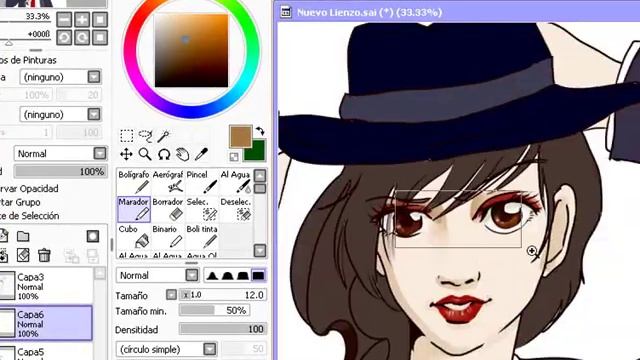The width and height of the screenshot is (640, 360).
Task: Select third brush edge shape
Action: coord(243,276)
